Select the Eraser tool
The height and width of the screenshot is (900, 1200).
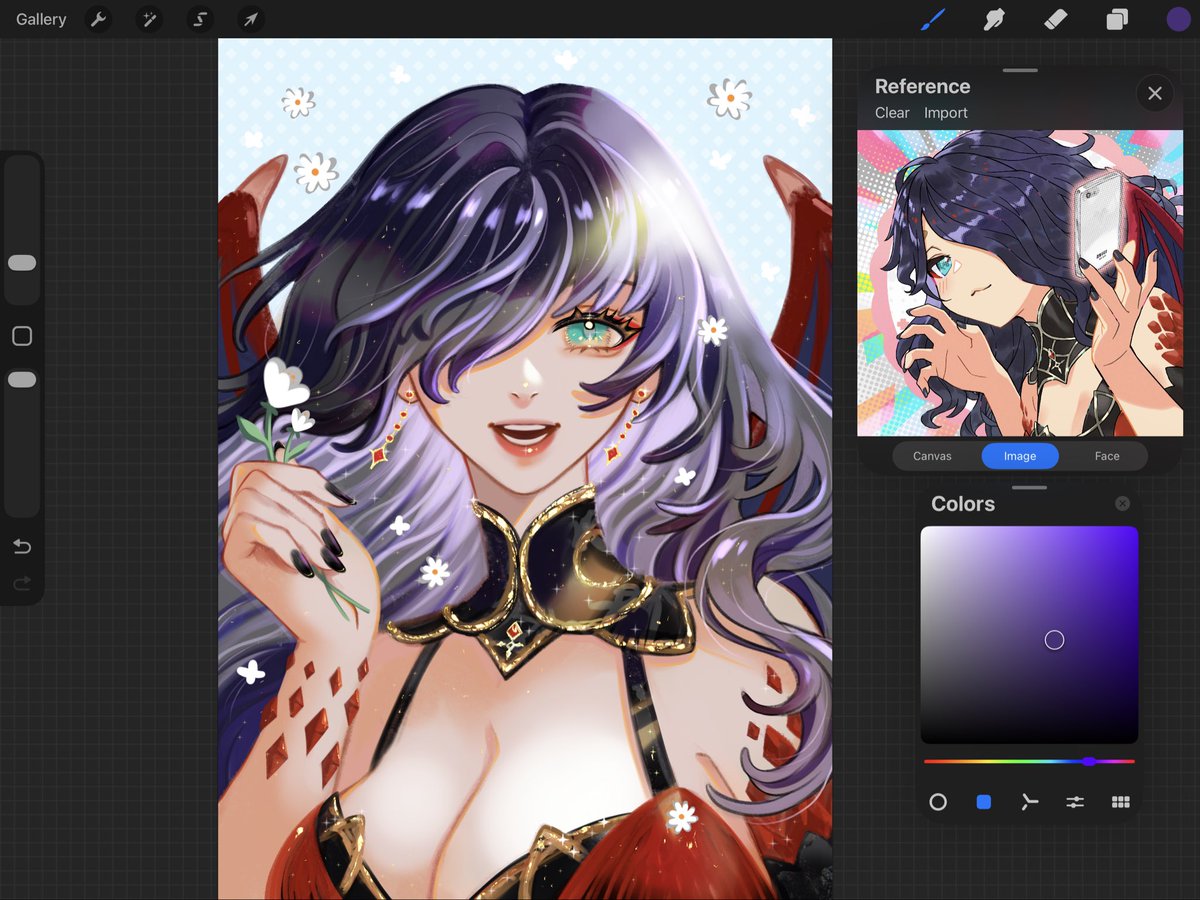pos(1056,19)
